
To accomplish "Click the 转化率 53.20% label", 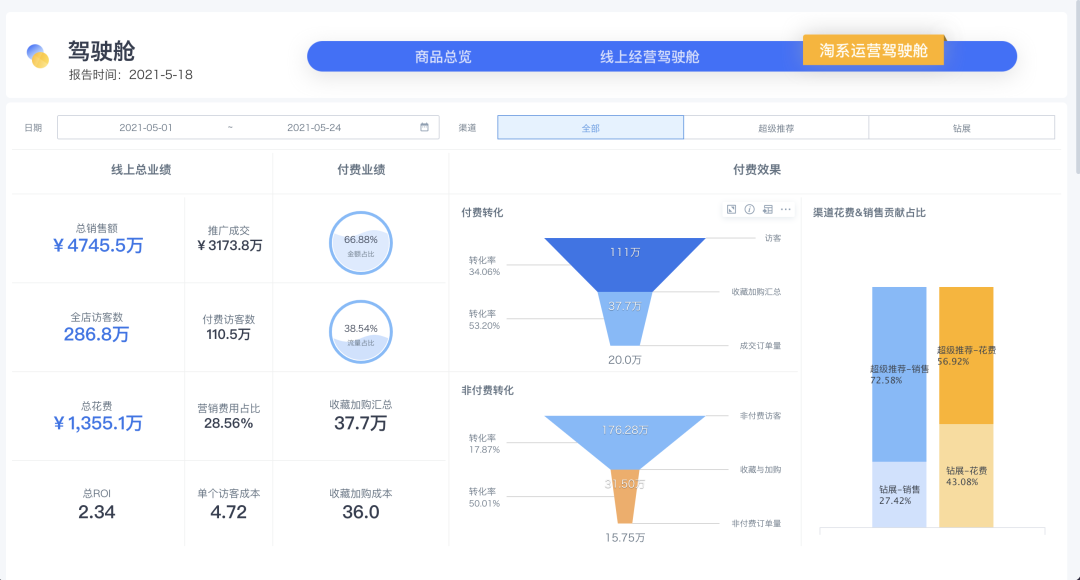I will click(484, 320).
